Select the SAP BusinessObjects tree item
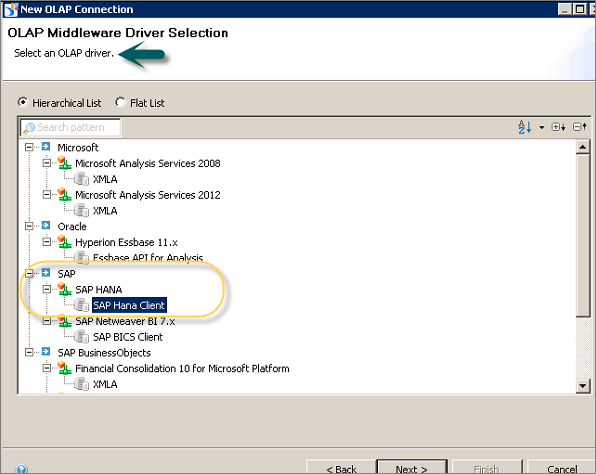596x474 pixels. 104,353
